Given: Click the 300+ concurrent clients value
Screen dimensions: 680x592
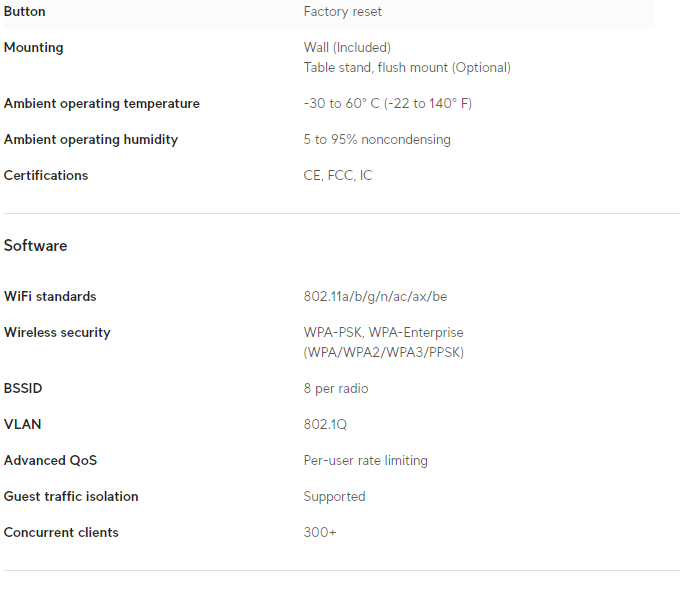Looking at the screenshot, I should [320, 533].
